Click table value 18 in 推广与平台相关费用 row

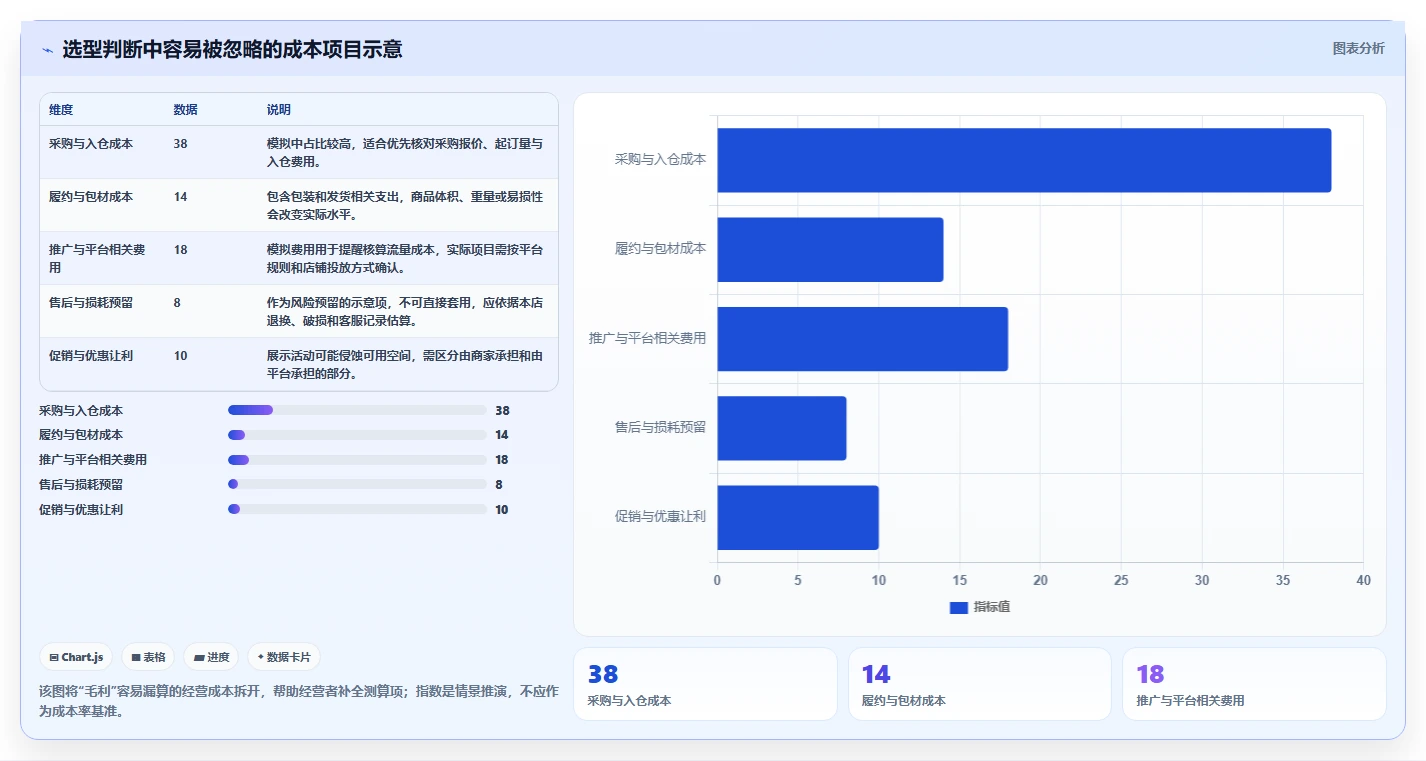(x=180, y=250)
